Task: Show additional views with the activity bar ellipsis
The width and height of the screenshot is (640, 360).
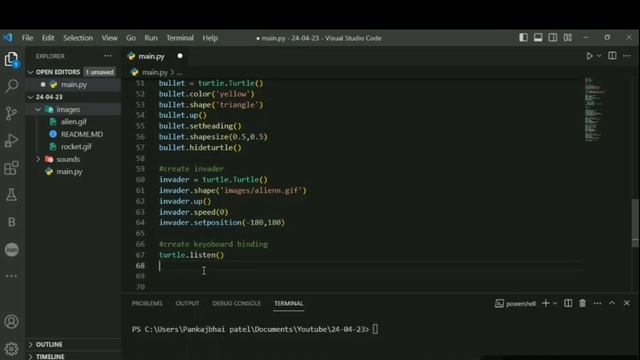Action: pyautogui.click(x=11, y=276)
